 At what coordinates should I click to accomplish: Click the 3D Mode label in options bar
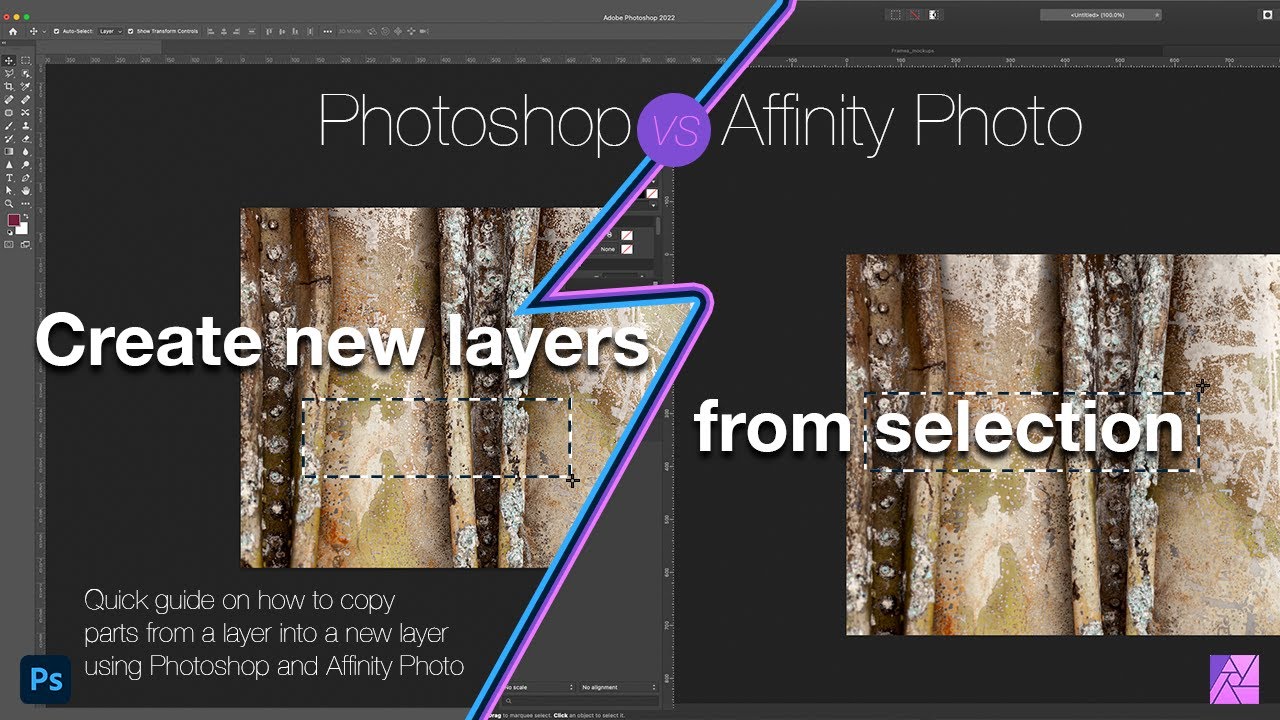tap(350, 31)
